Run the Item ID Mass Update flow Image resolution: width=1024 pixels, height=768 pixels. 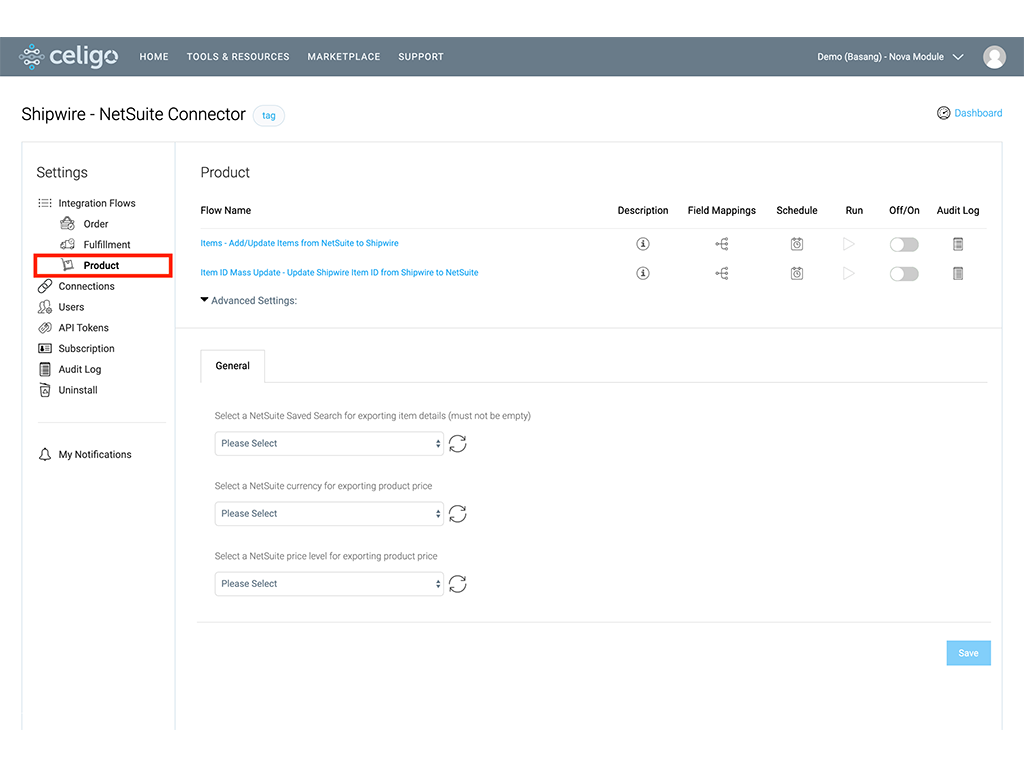click(848, 273)
